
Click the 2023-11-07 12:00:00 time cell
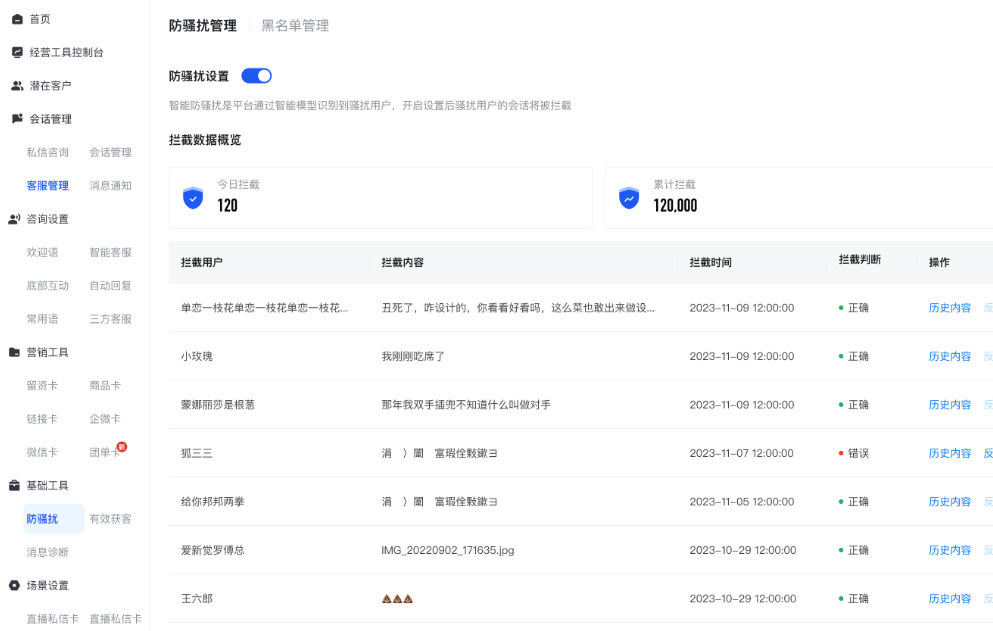pos(742,453)
